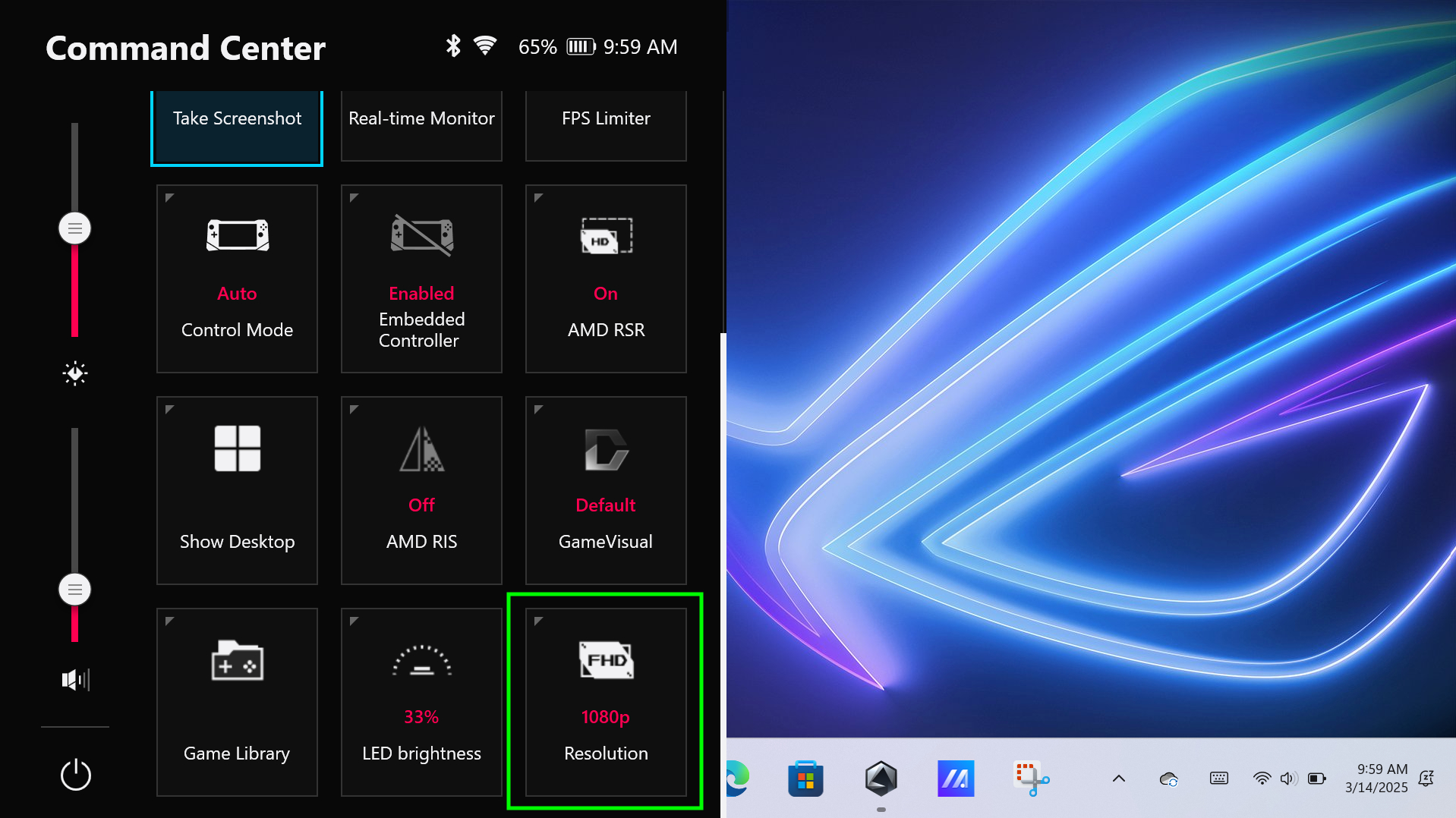Viewport: 1456px width, 818px height.
Task: Click the FPS Limiter tile
Action: click(606, 119)
